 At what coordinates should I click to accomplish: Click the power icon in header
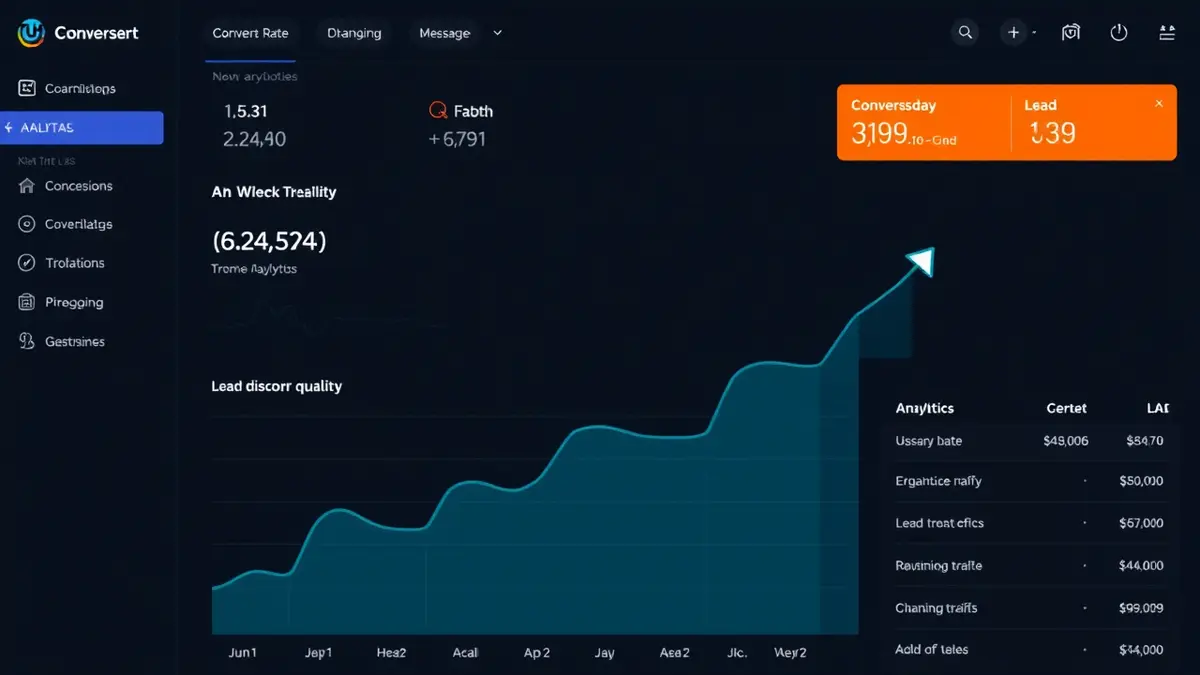pos(1119,33)
